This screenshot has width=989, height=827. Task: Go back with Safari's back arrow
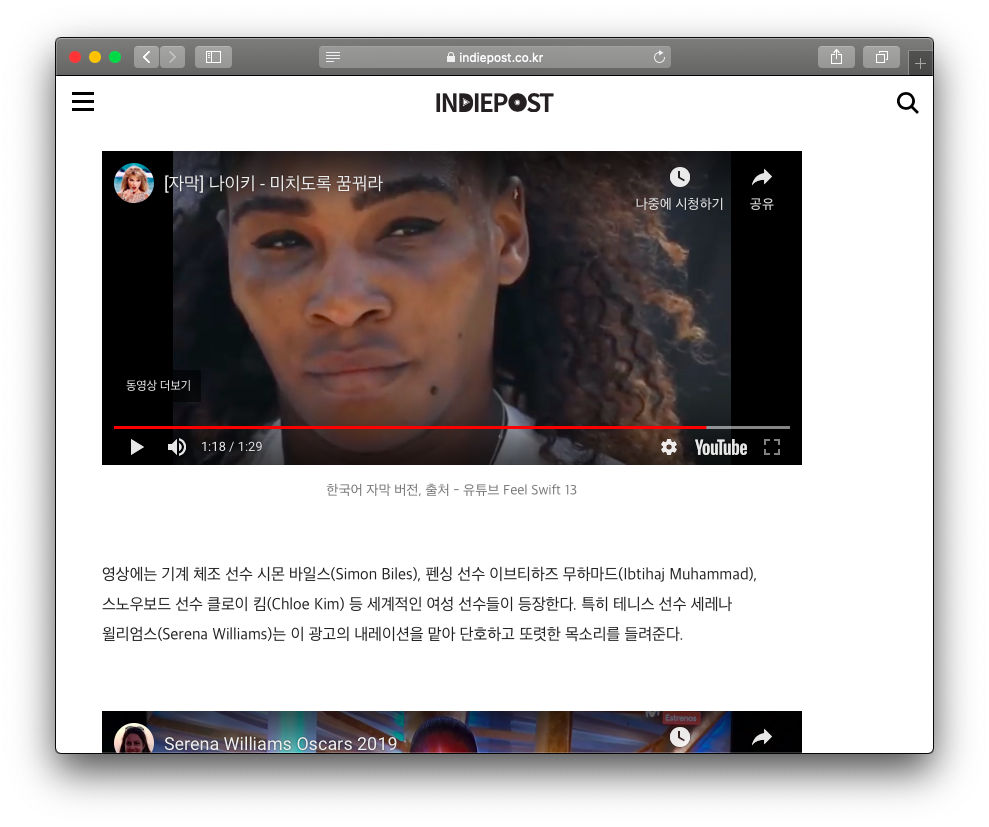pos(146,57)
